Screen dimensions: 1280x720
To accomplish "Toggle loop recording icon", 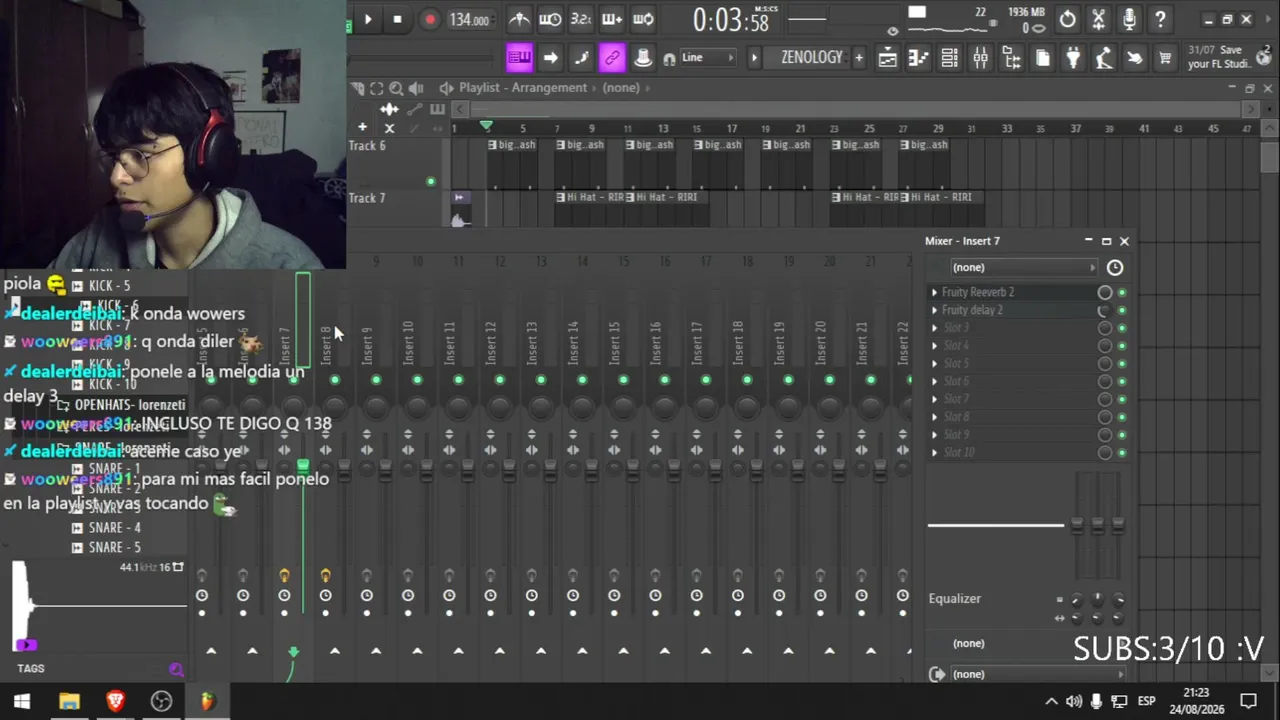I will click(643, 19).
